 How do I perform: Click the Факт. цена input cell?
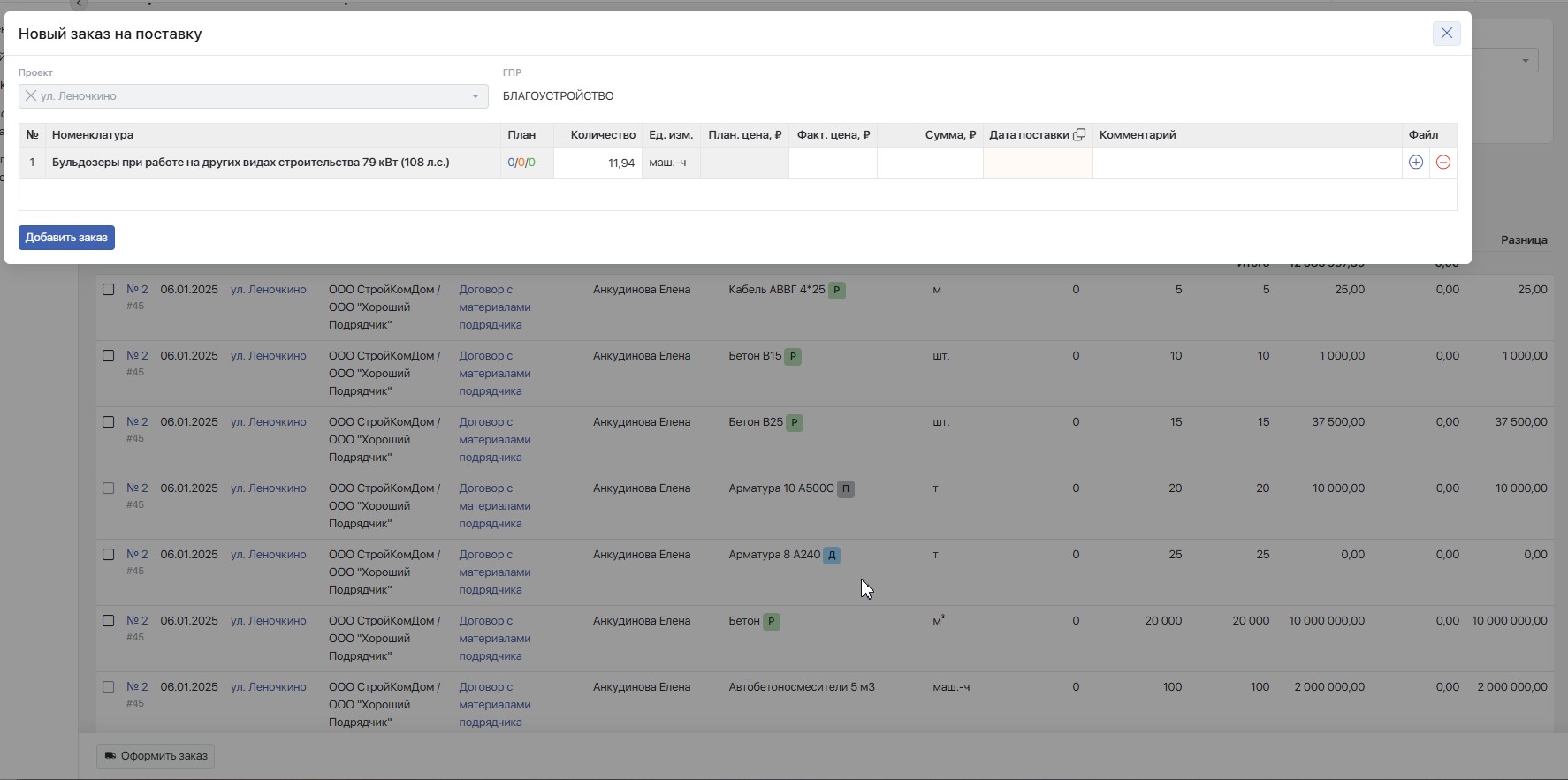click(833, 163)
